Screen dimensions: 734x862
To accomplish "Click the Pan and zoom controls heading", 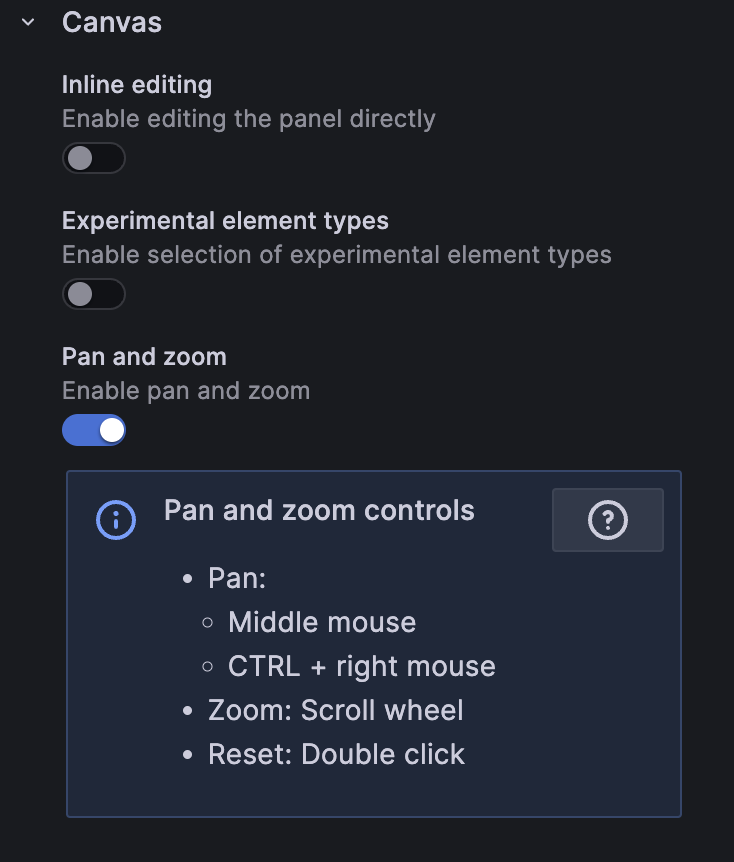I will point(319,510).
